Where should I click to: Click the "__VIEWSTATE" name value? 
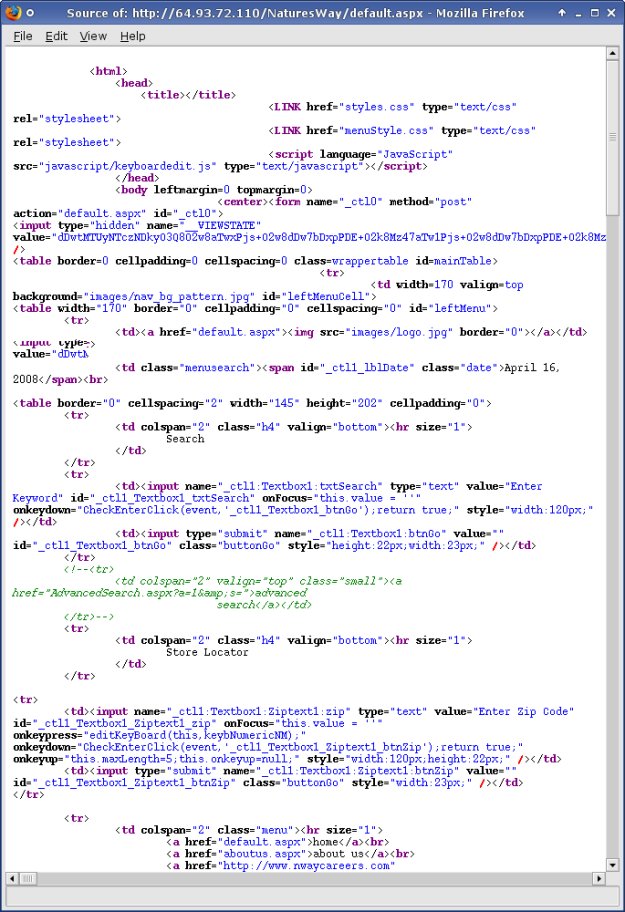220,226
